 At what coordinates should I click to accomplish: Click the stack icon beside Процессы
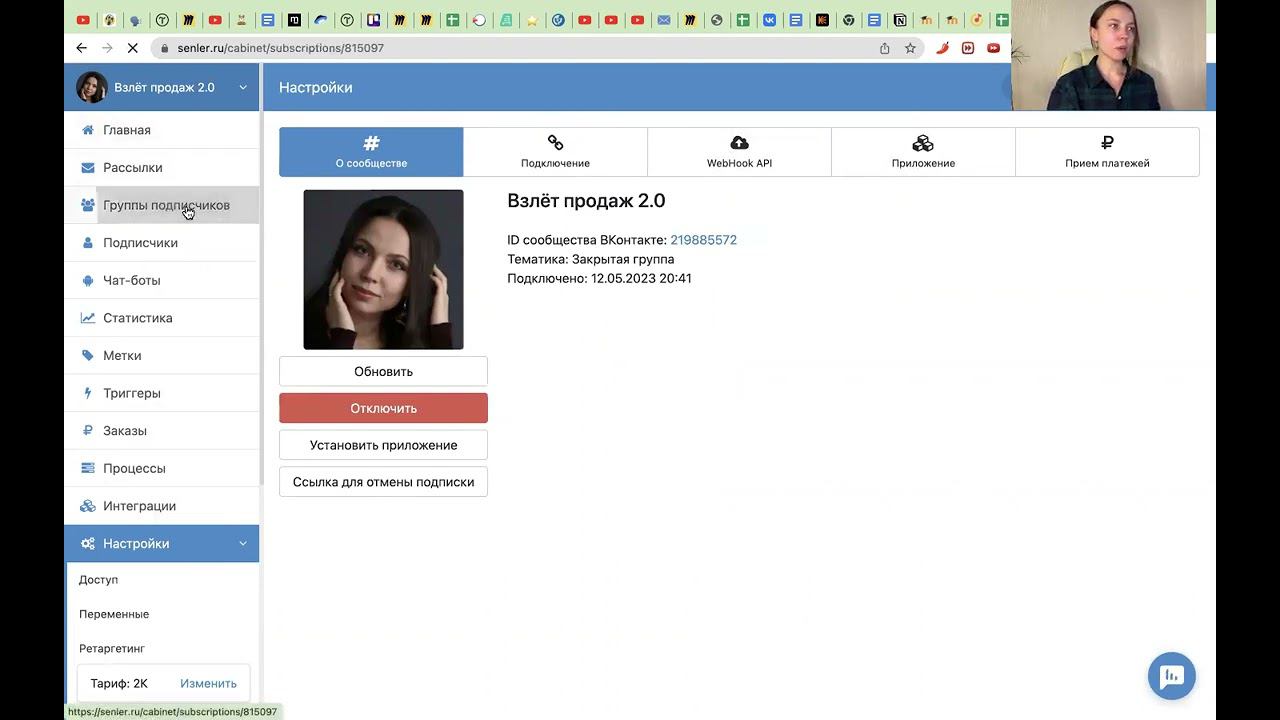pos(88,468)
